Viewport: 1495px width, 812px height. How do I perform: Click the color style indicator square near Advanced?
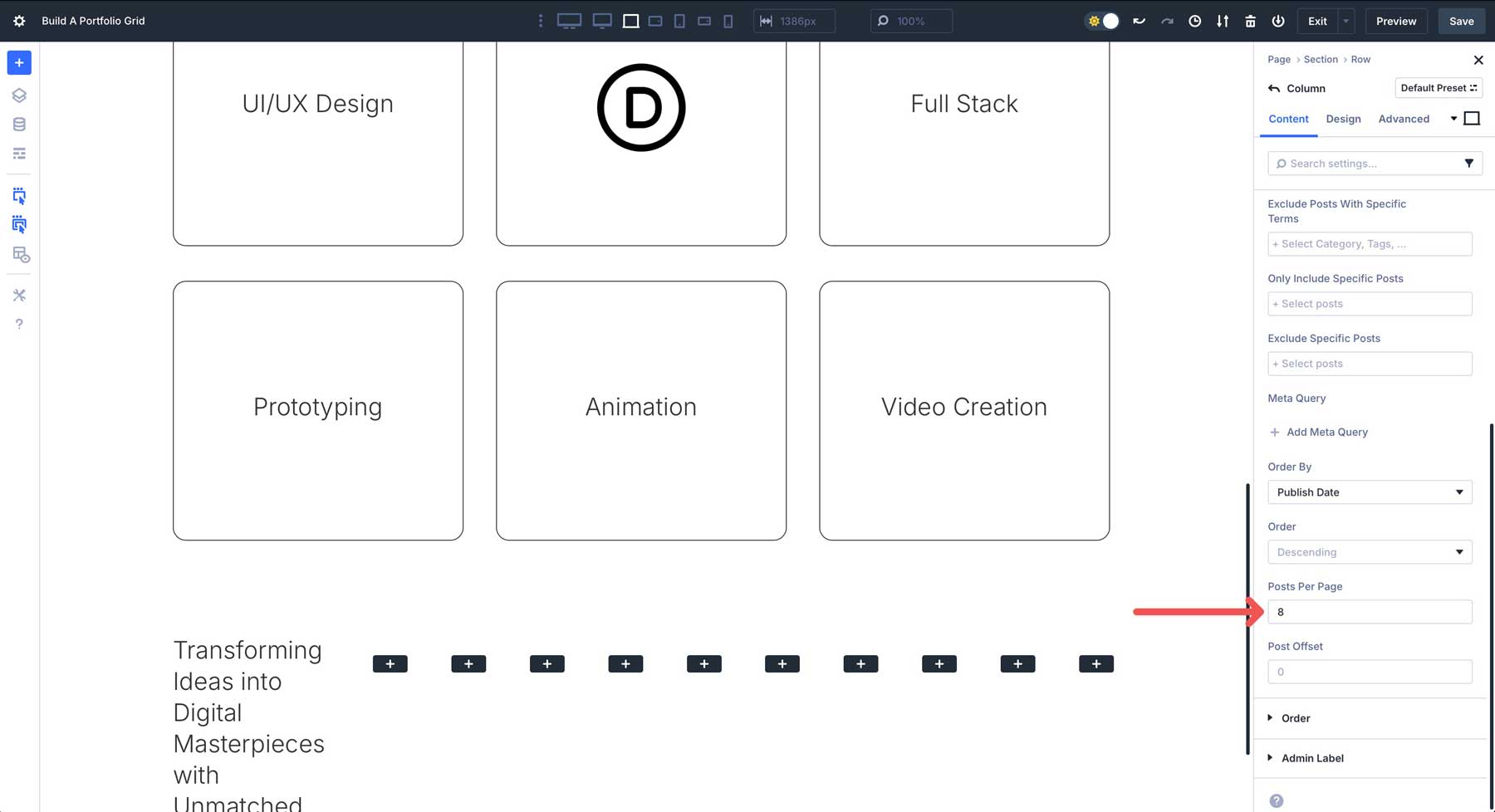[1472, 118]
